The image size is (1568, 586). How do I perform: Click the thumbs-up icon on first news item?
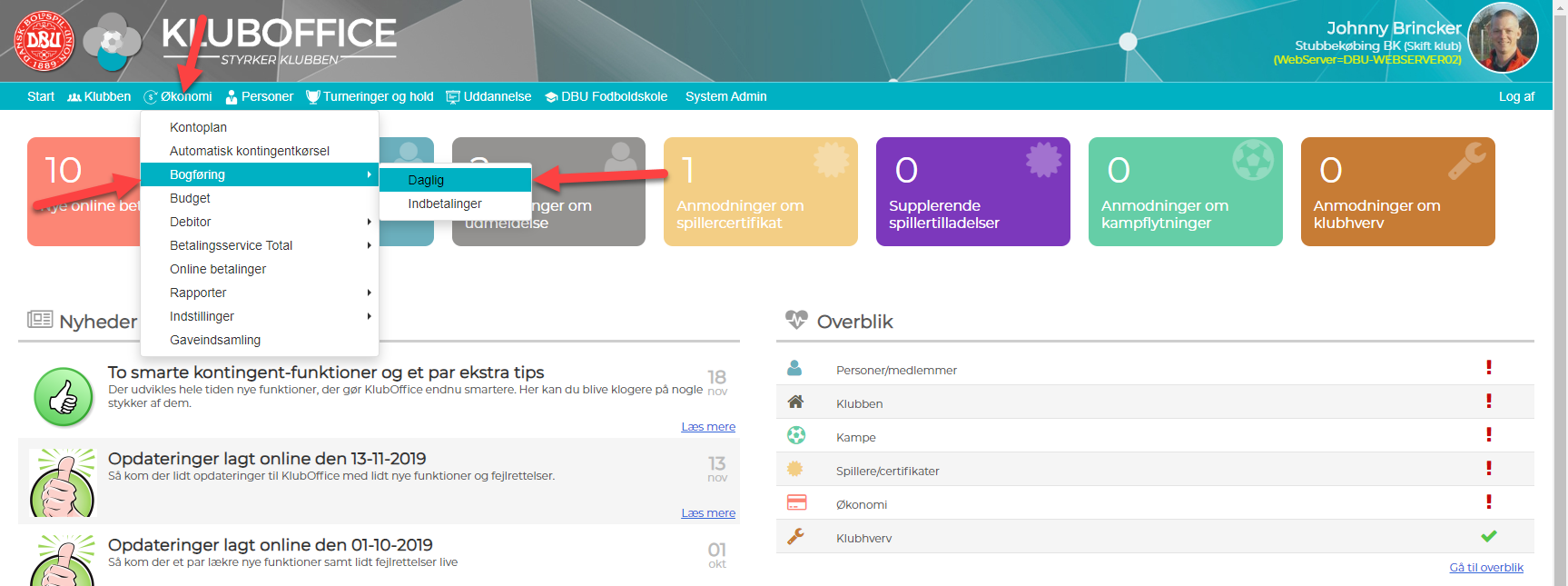(x=64, y=397)
